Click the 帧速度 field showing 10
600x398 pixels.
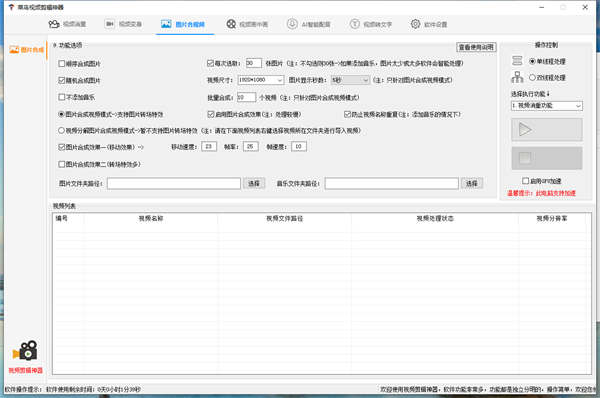pos(299,147)
